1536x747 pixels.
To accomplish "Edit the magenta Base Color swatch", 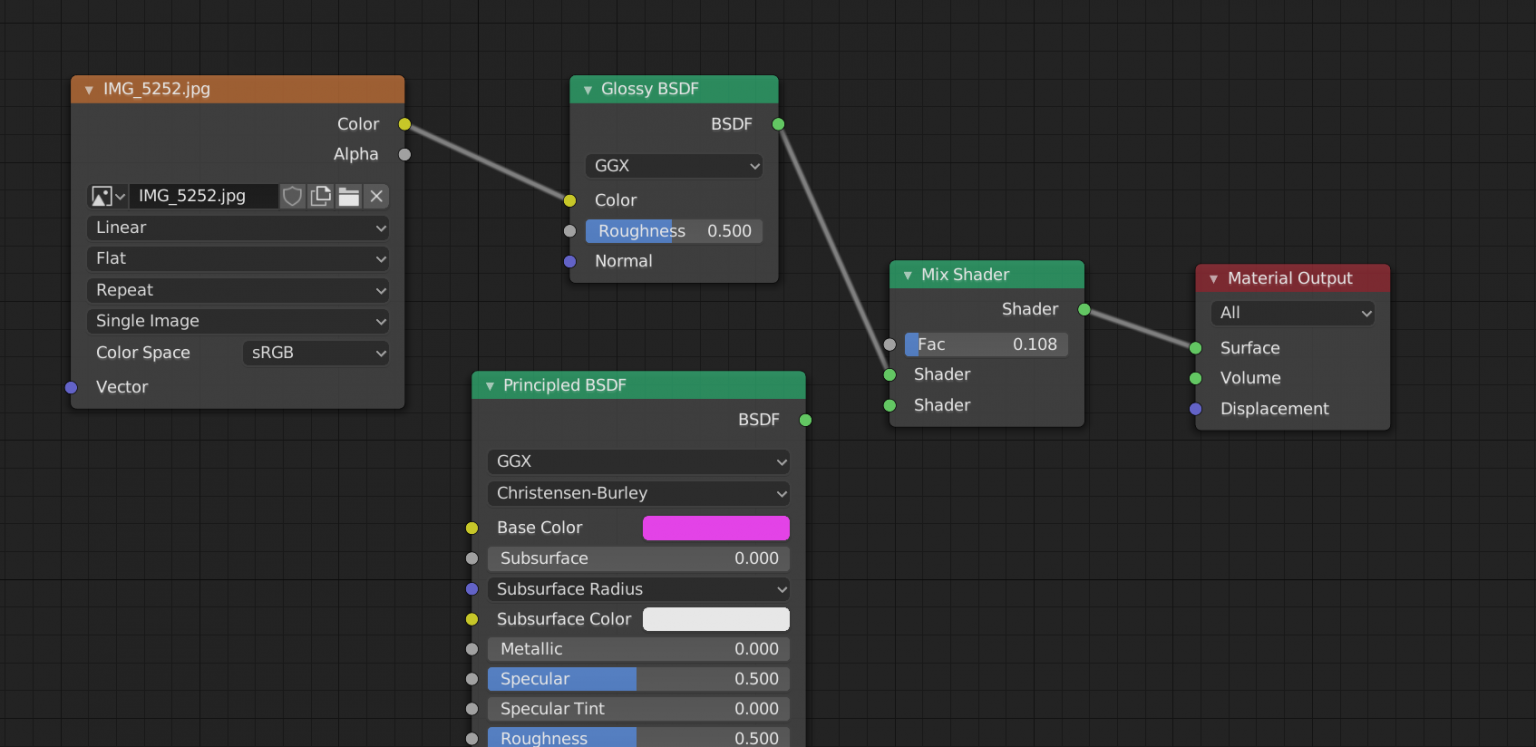I will (x=715, y=527).
